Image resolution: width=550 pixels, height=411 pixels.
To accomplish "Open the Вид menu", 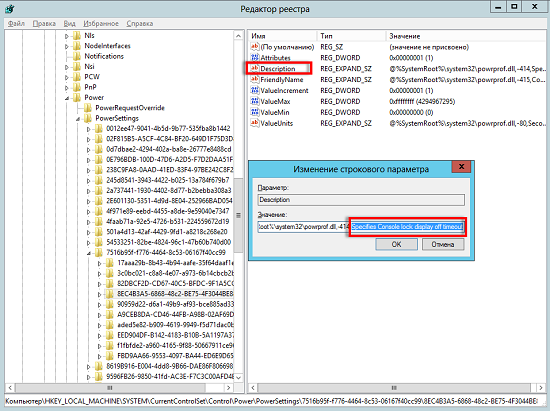I will pyautogui.click(x=69, y=23).
